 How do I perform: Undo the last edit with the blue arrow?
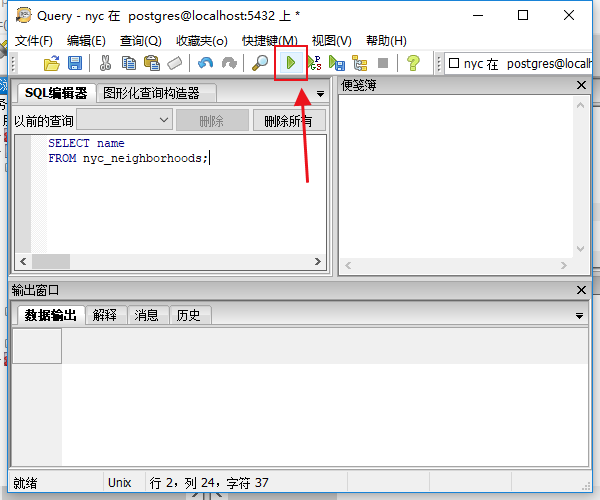pyautogui.click(x=205, y=63)
